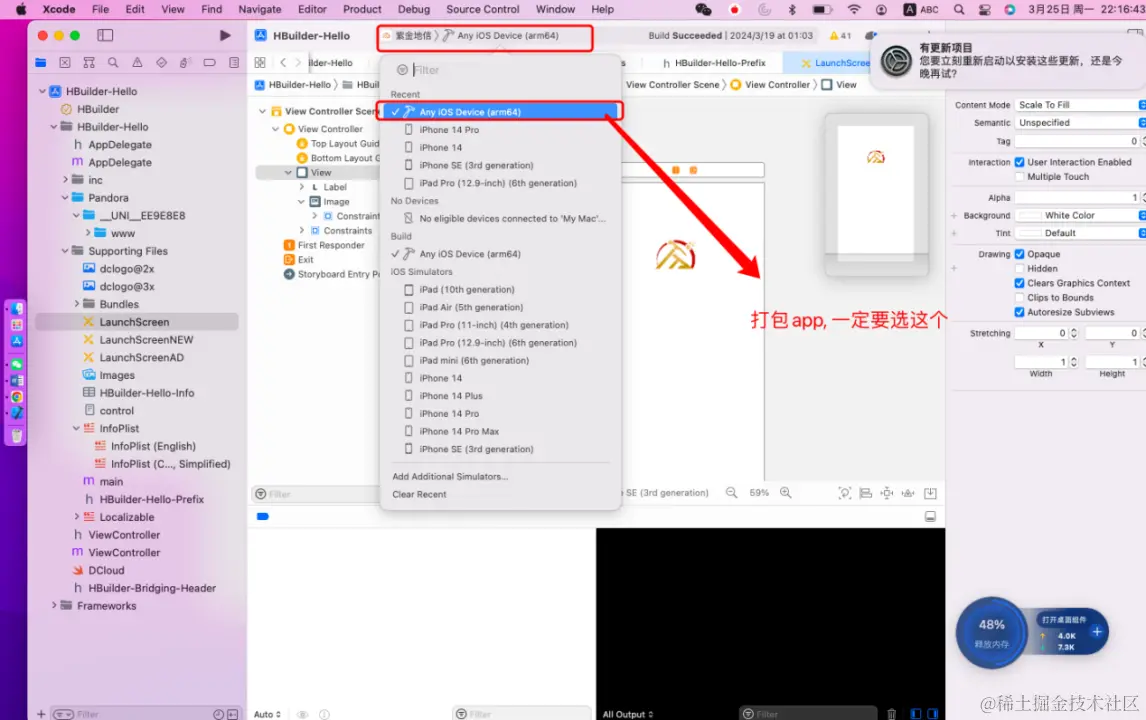
Task: Open Spotlight search in menu bar
Action: pyautogui.click(x=959, y=10)
